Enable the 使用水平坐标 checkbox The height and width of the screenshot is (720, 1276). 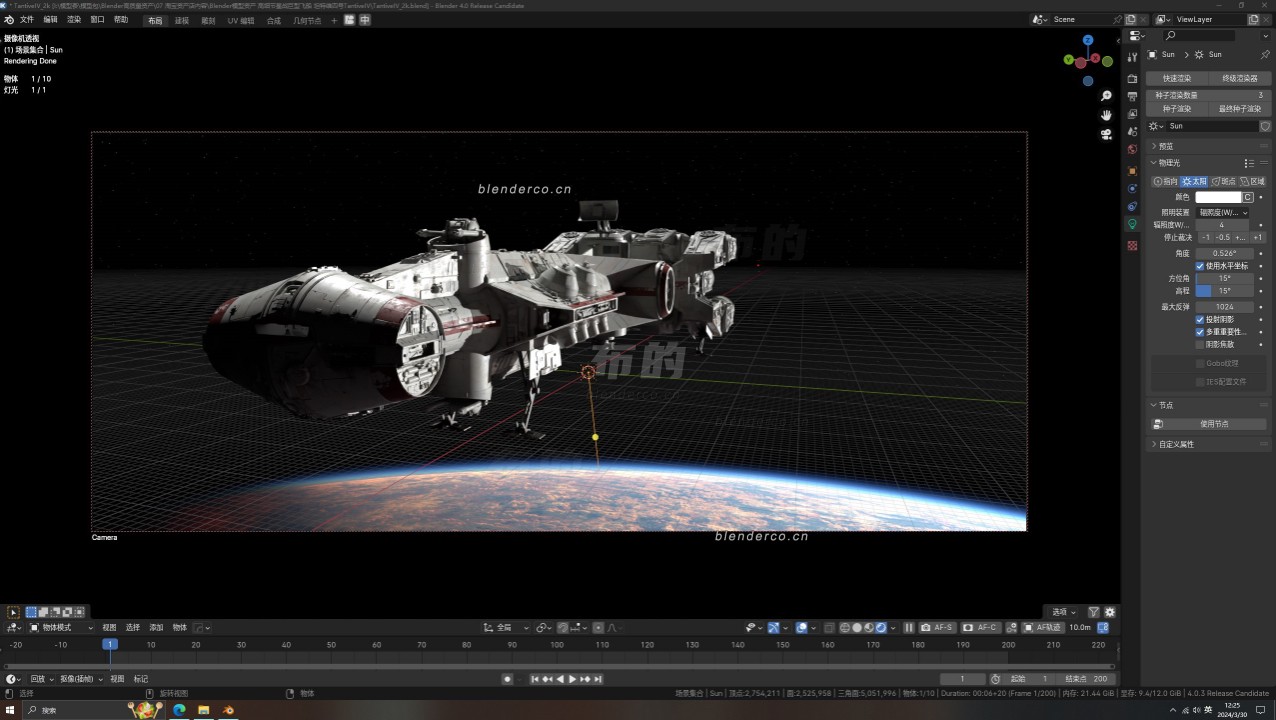click(1200, 266)
